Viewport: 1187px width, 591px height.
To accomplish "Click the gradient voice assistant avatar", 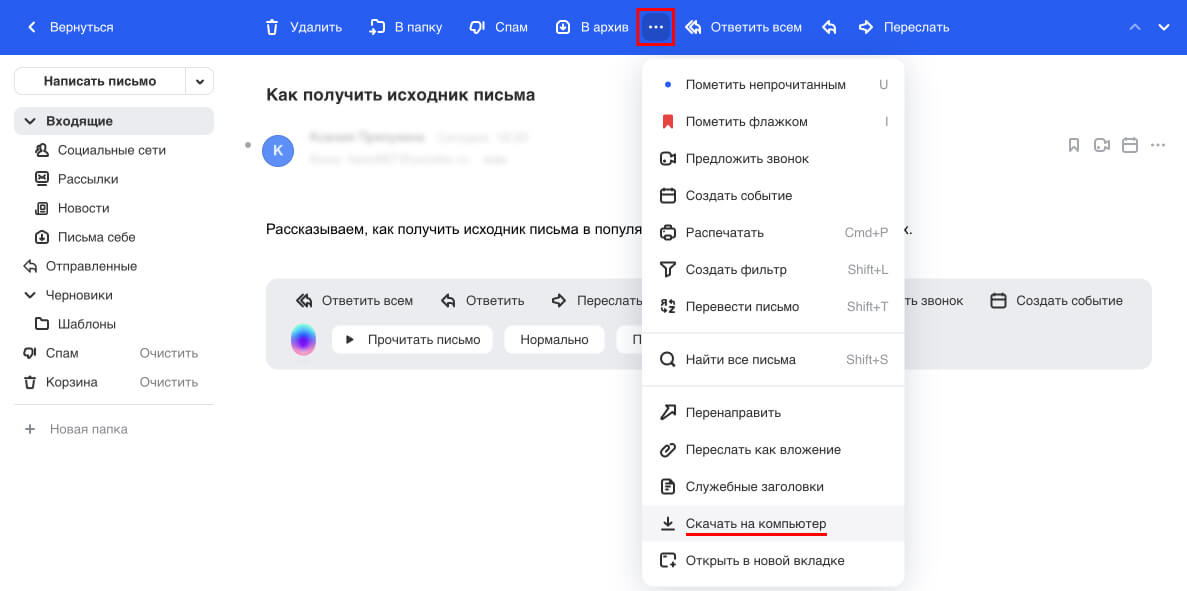I will pyautogui.click(x=302, y=339).
